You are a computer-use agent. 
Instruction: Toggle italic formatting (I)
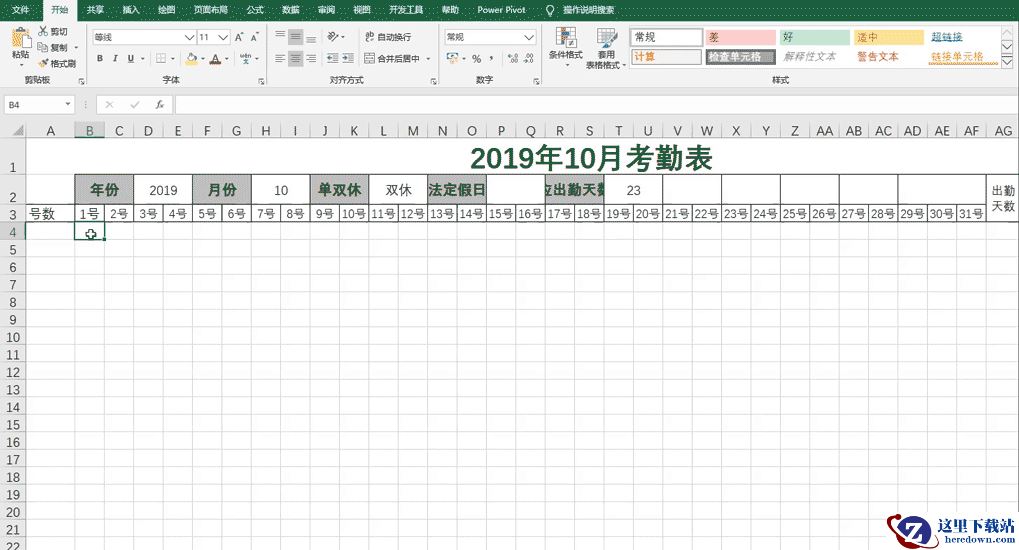(x=115, y=59)
